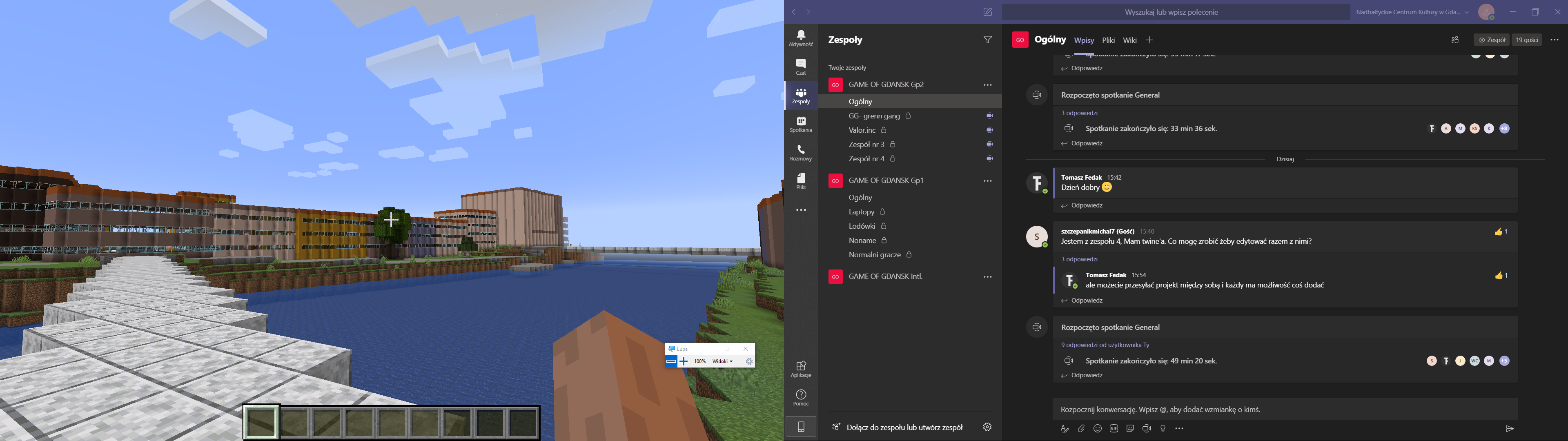Zoom out with Lupa minus button
1568x441 pixels.
(671, 361)
